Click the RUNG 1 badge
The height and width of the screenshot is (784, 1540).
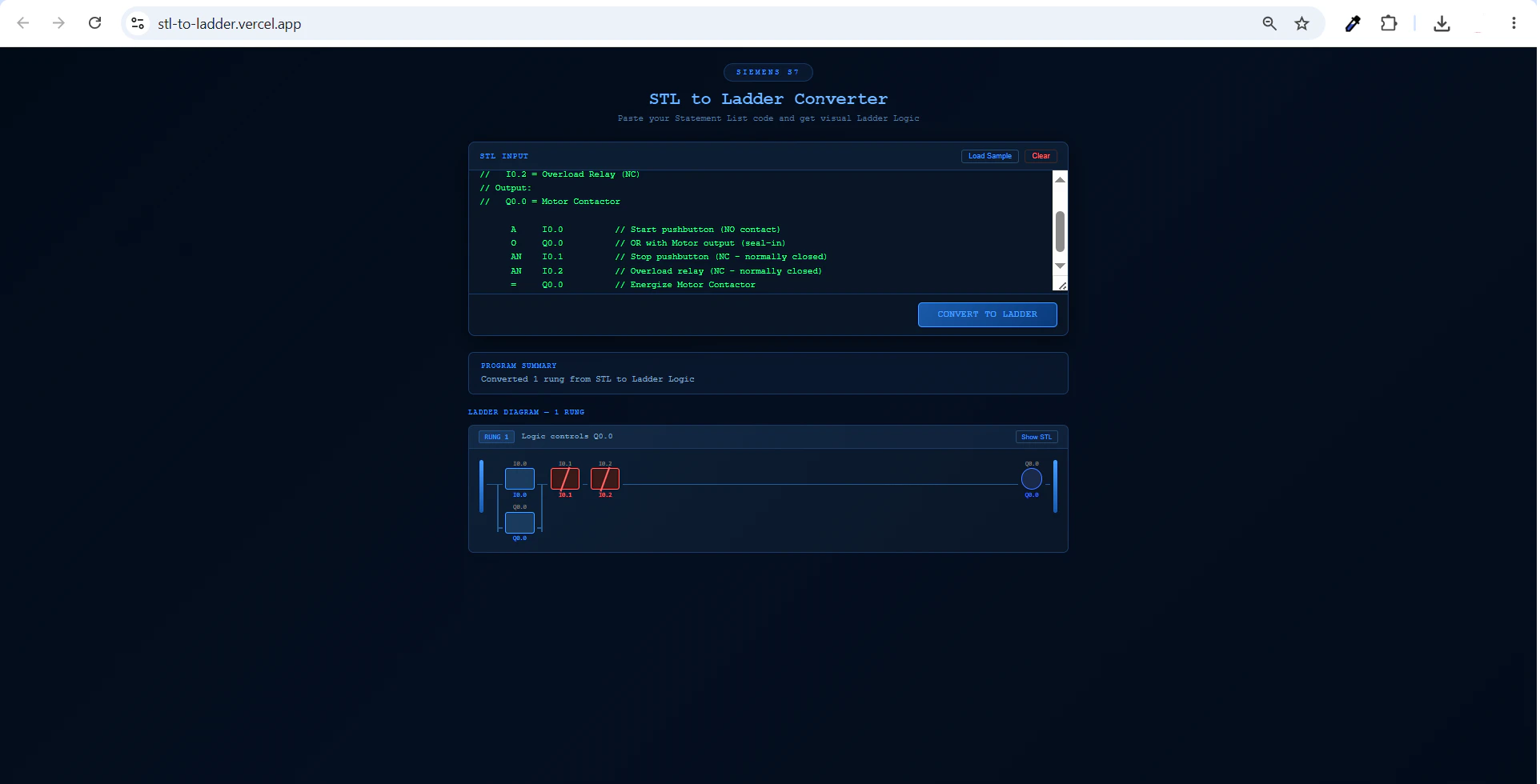click(x=496, y=437)
